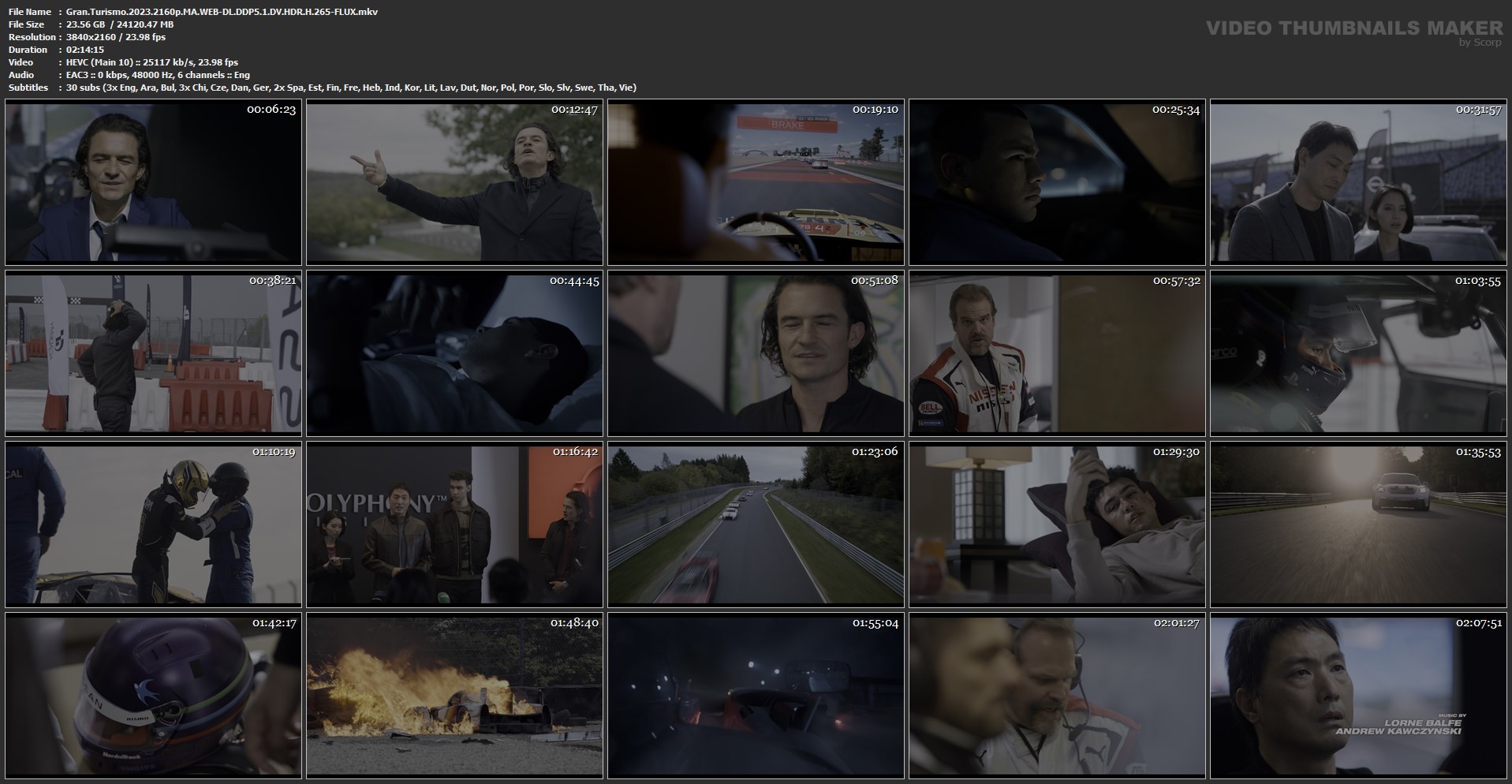The width and height of the screenshot is (1512, 784).
Task: Click the Lorne Balfe credit text
Action: 1423,722
